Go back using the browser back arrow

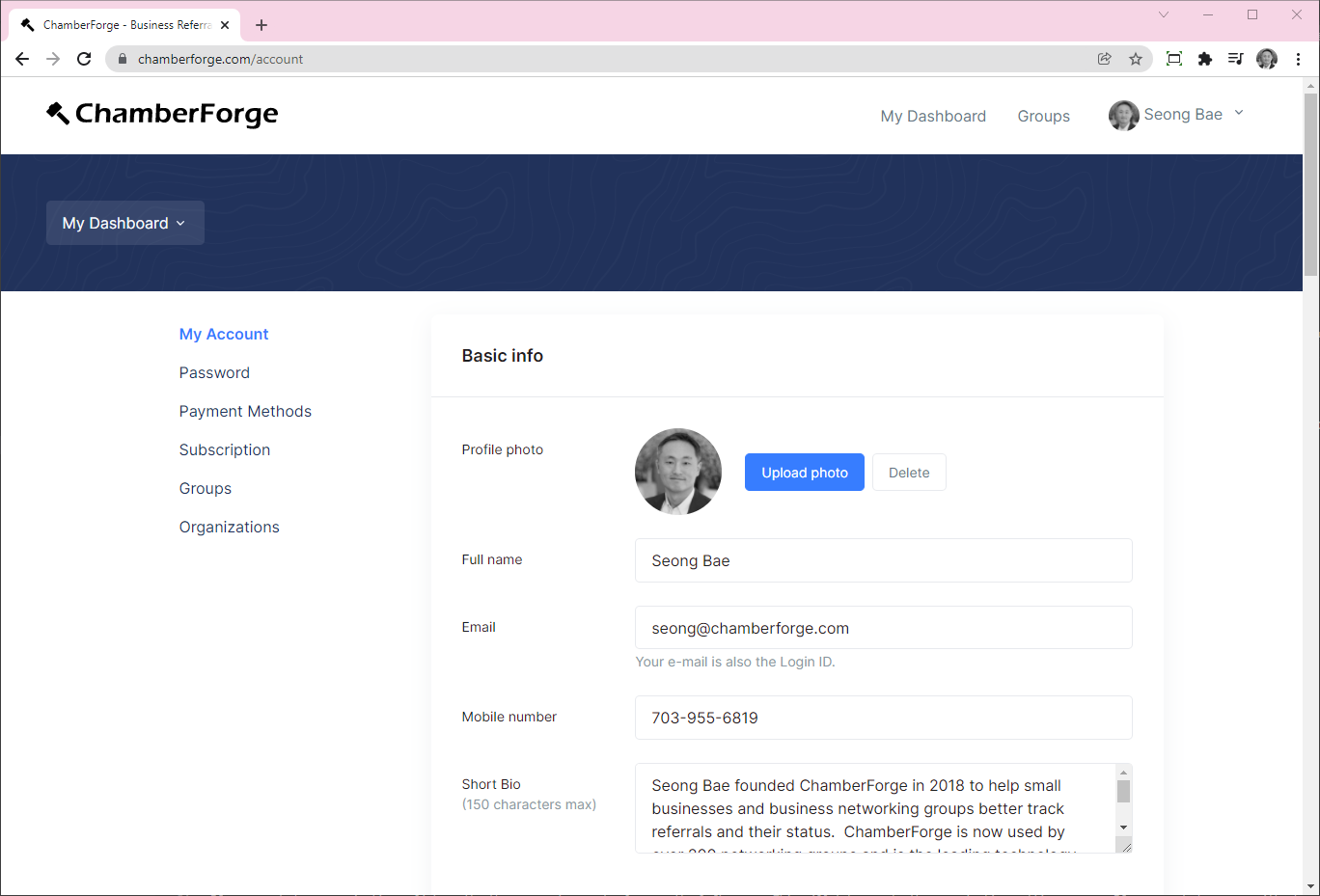tap(22, 59)
